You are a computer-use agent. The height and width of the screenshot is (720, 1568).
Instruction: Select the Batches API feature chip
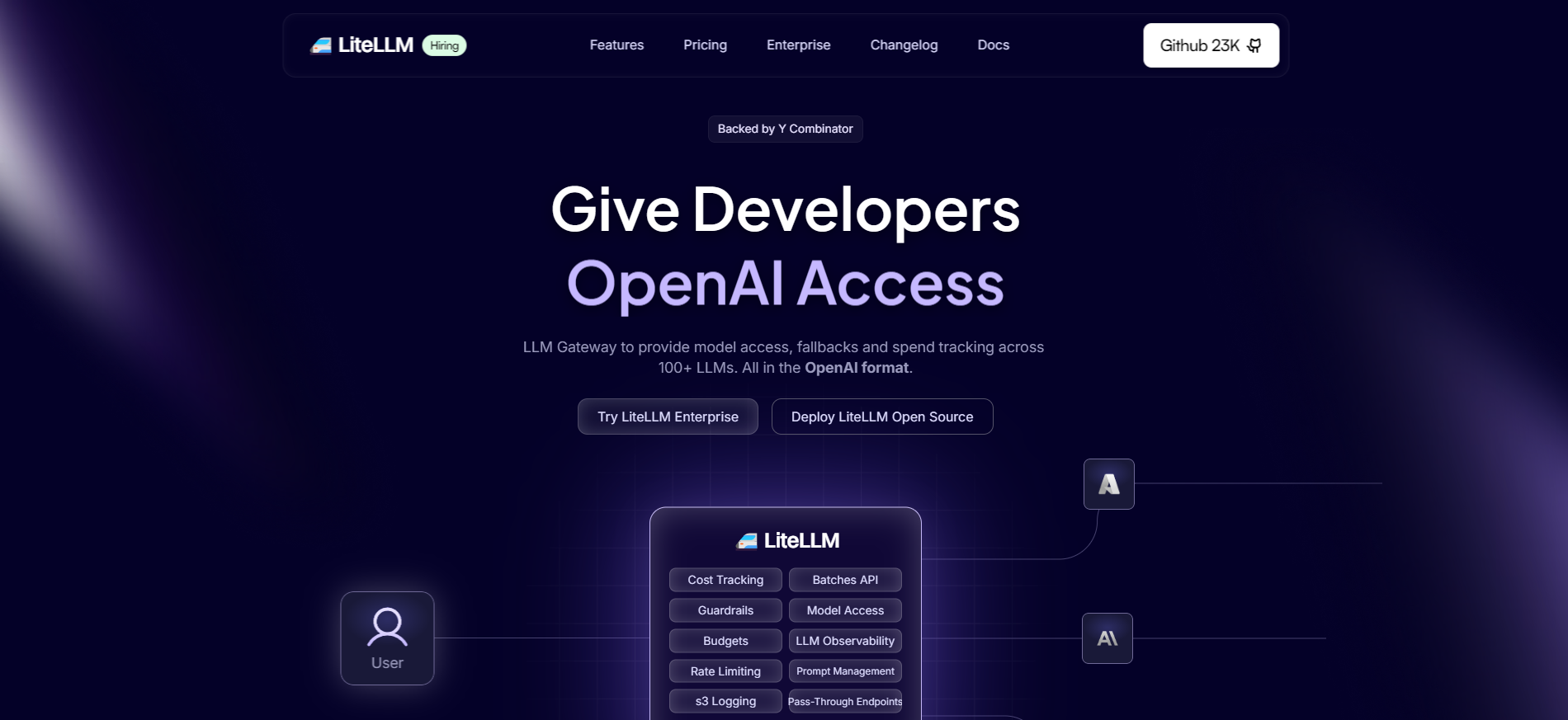click(845, 580)
